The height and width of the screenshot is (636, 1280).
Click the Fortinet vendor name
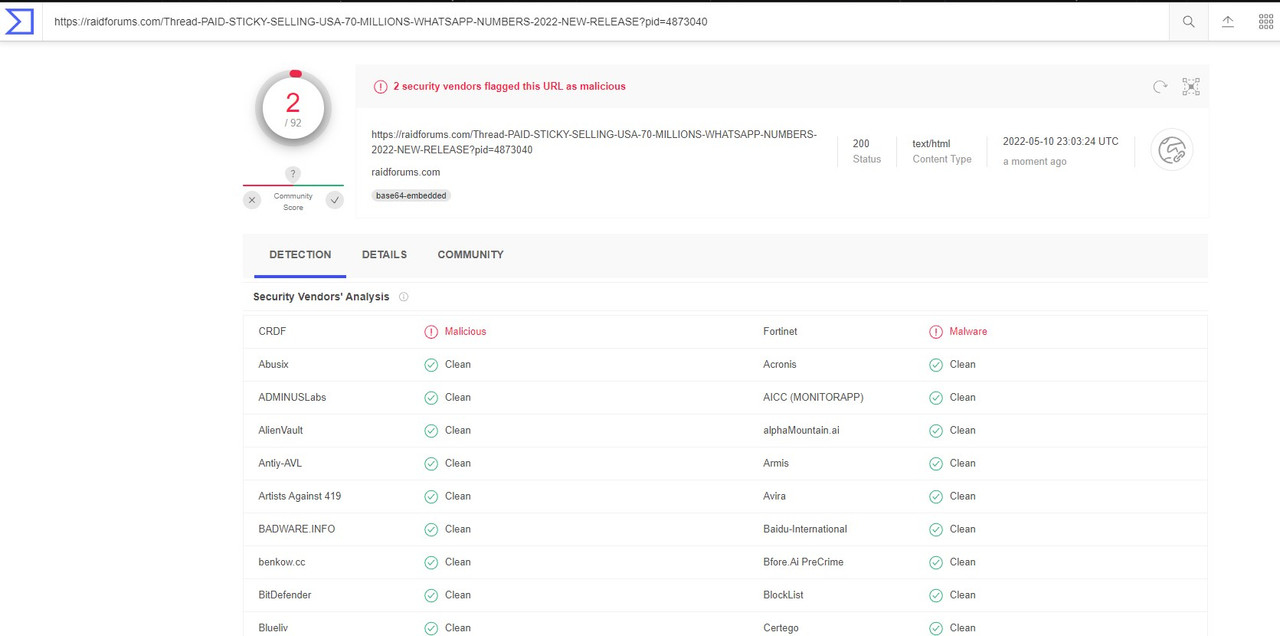pos(780,332)
